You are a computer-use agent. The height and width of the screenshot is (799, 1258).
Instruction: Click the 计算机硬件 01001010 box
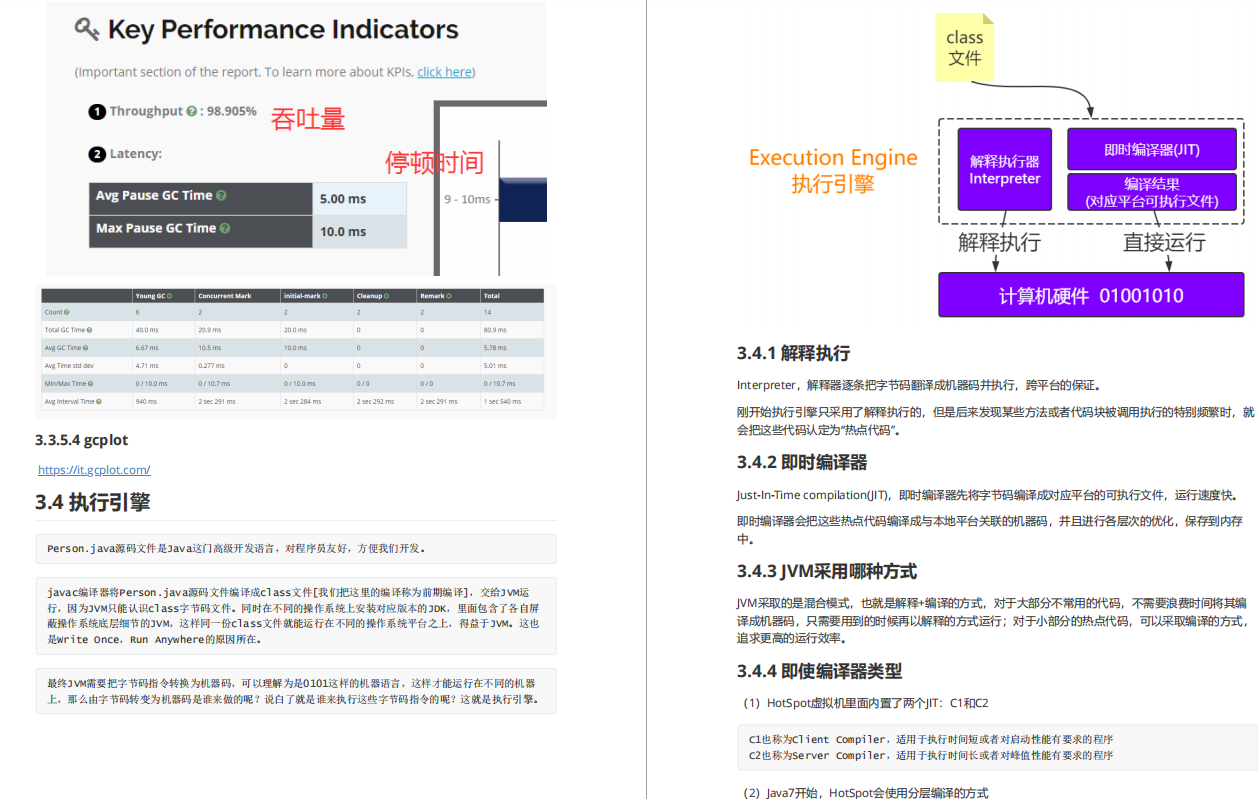pyautogui.click(x=1091, y=295)
